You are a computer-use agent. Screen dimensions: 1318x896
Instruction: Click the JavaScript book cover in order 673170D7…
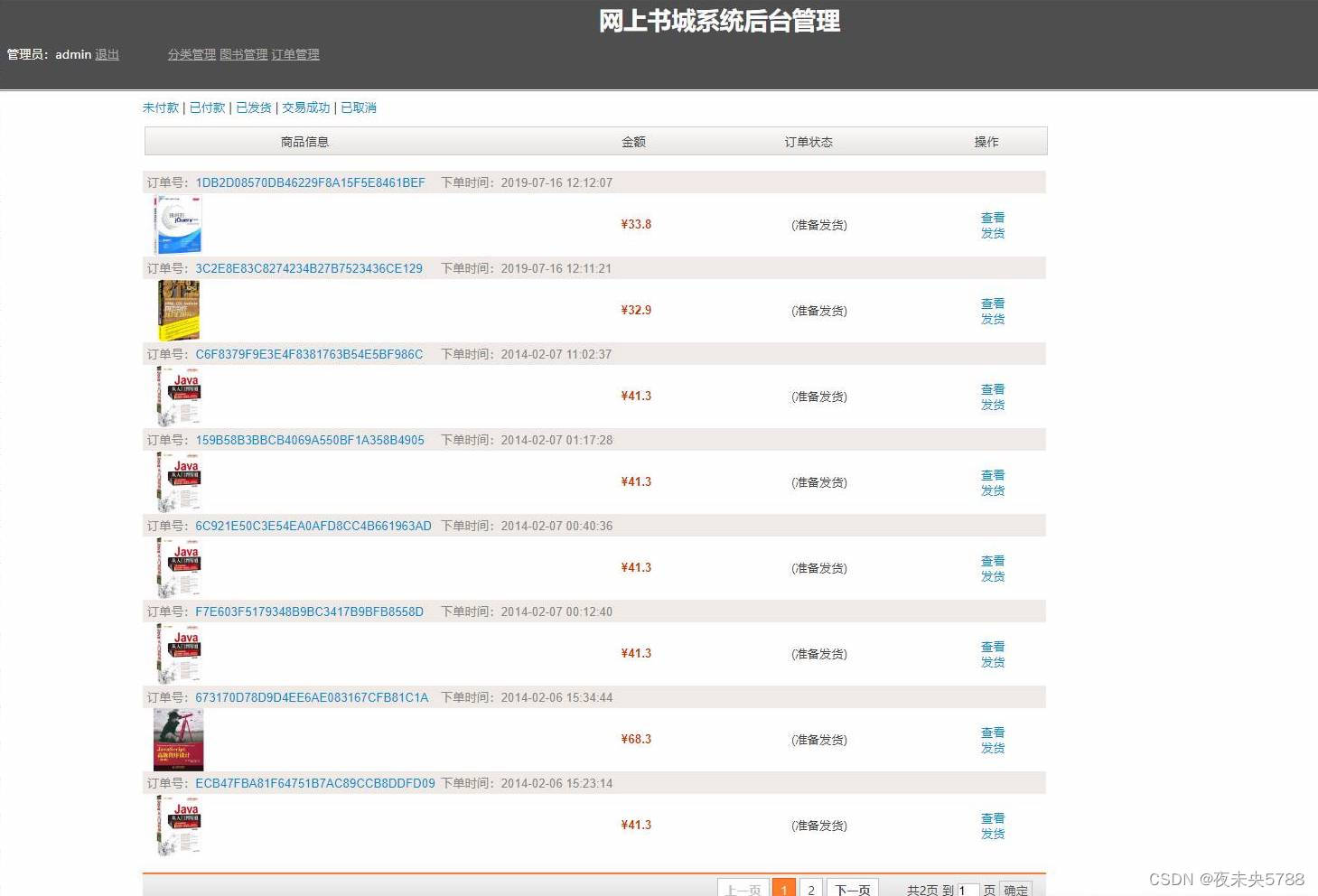point(179,740)
